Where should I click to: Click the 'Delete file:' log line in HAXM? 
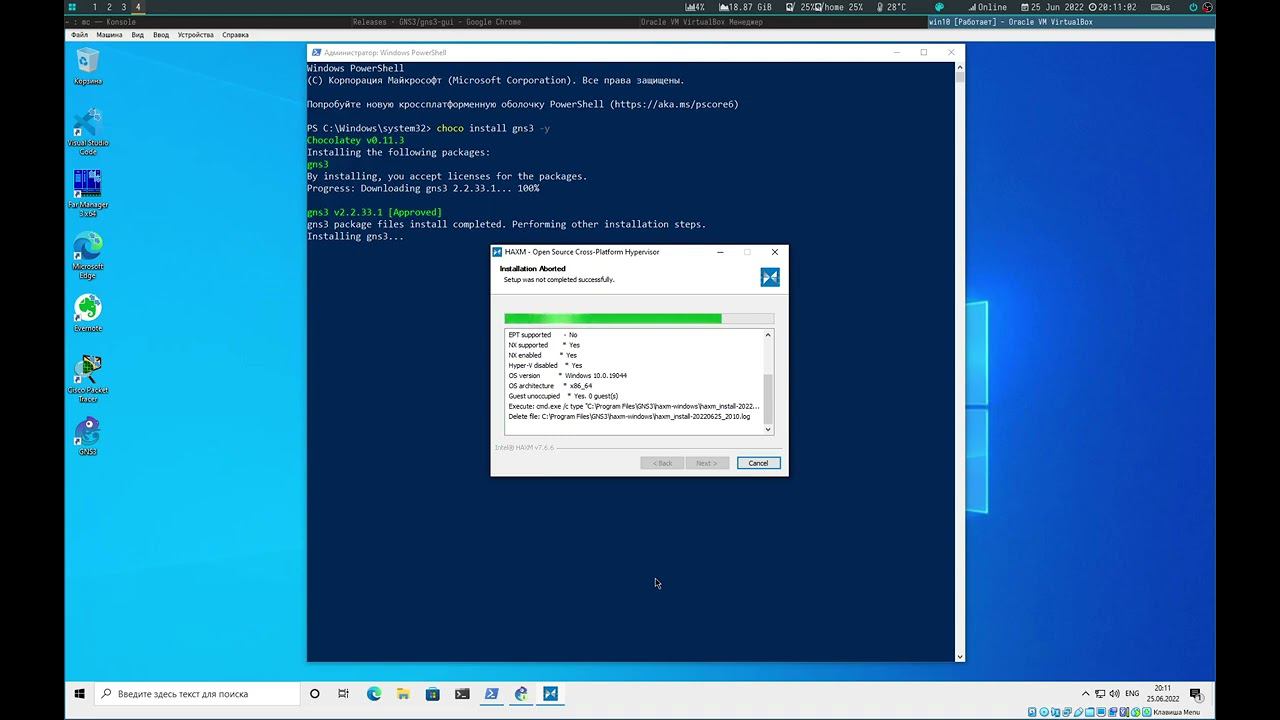click(629, 416)
